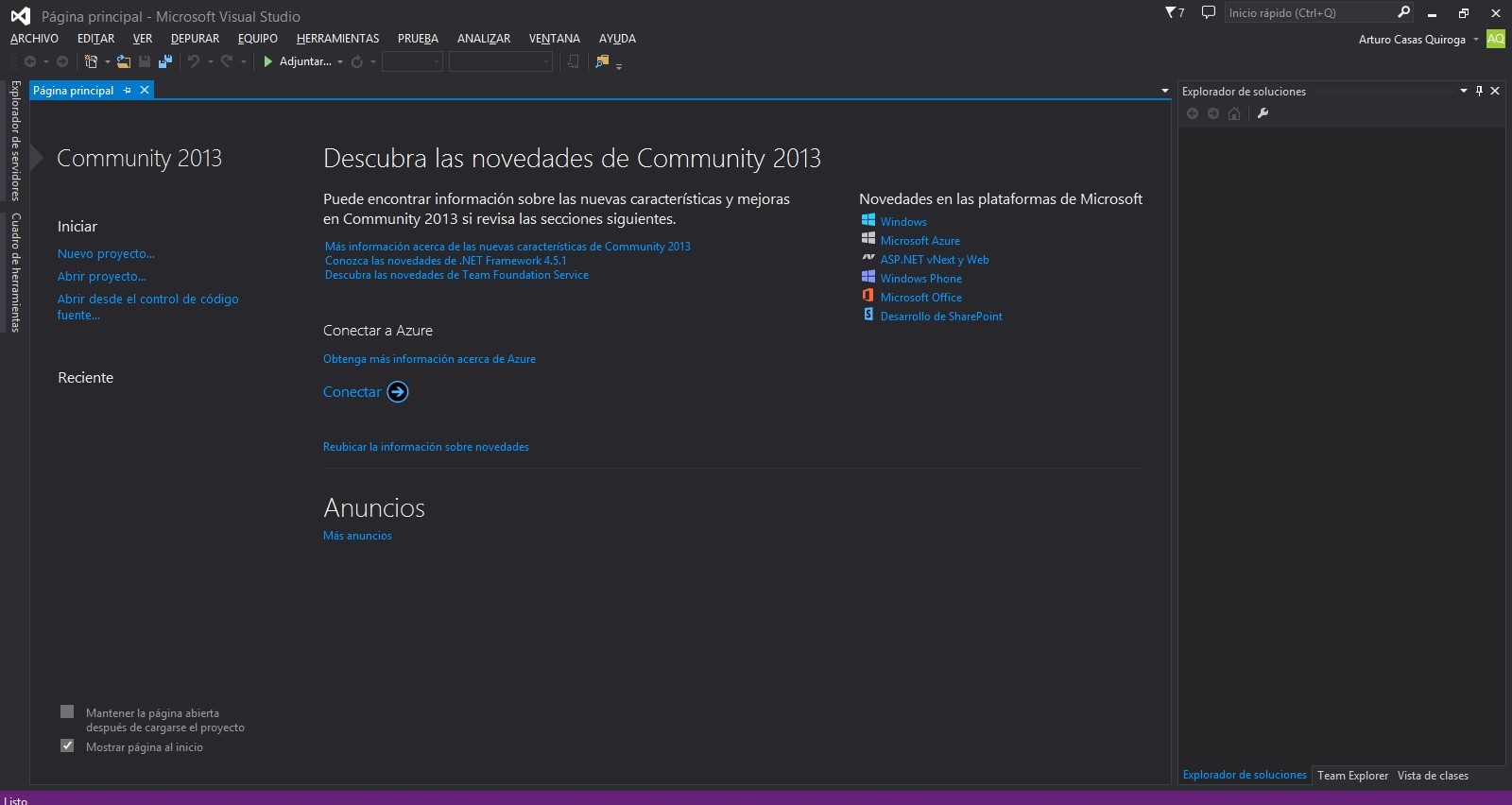Click the Solution Explorer wrench properties icon
The height and width of the screenshot is (805, 1512).
point(1263,113)
